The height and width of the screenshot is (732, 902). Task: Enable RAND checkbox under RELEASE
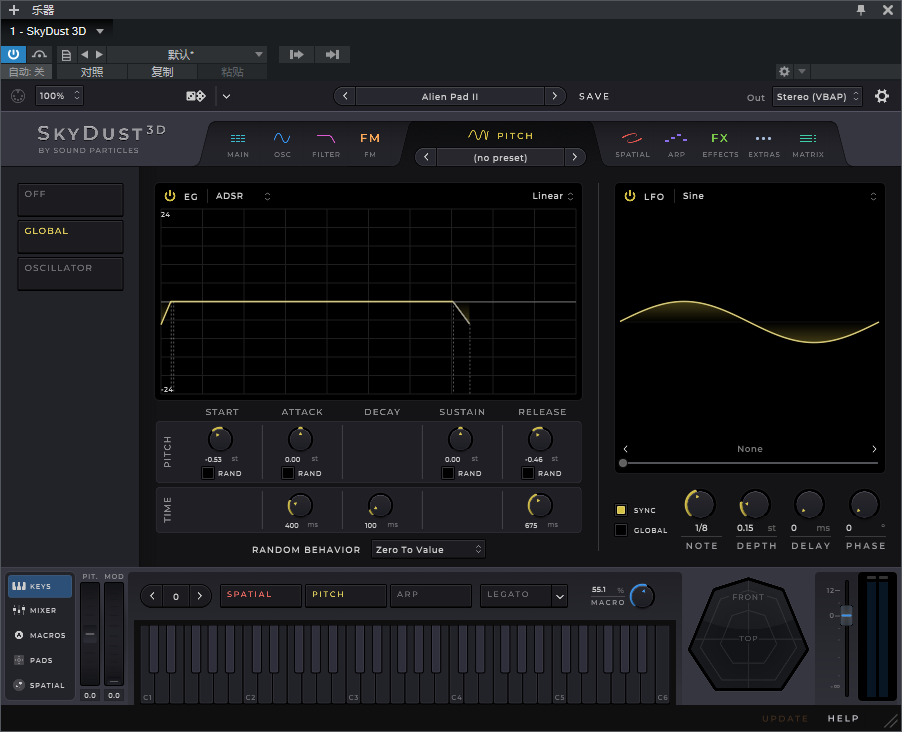(528, 473)
